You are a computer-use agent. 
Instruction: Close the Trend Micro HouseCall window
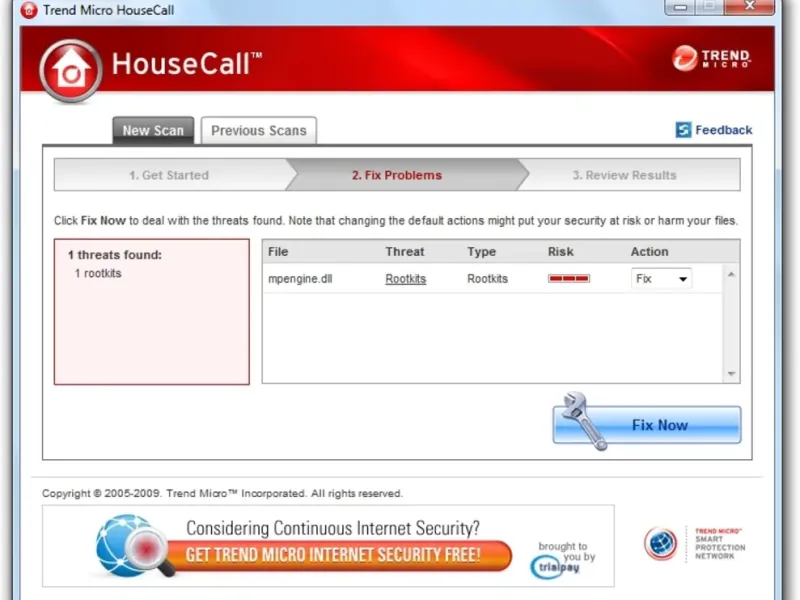[x=749, y=6]
